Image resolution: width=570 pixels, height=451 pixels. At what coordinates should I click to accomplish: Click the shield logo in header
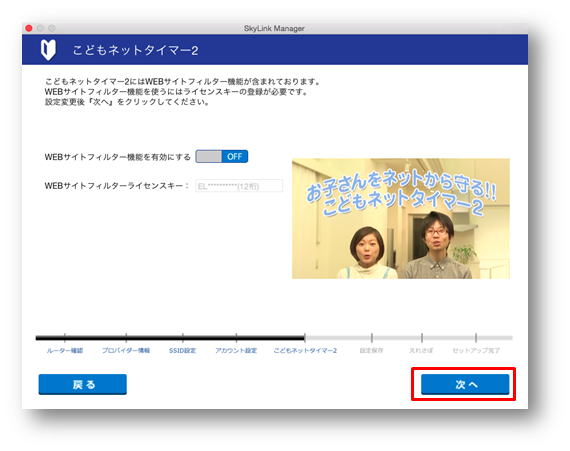tap(48, 50)
